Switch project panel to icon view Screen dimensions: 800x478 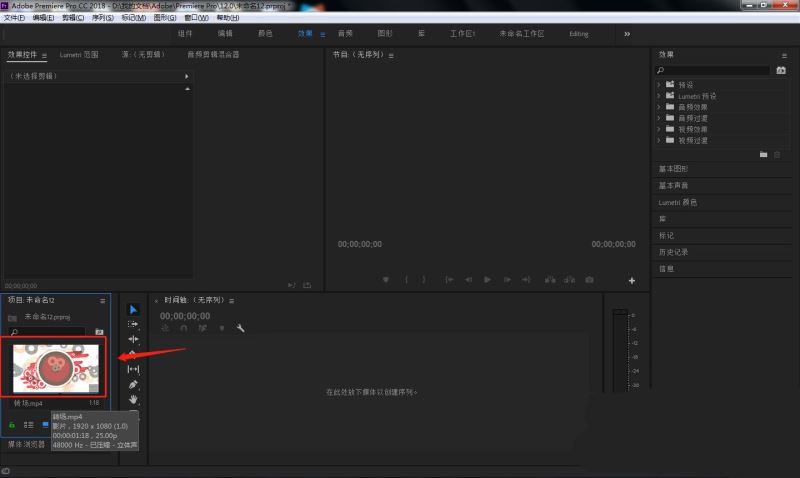(45, 424)
